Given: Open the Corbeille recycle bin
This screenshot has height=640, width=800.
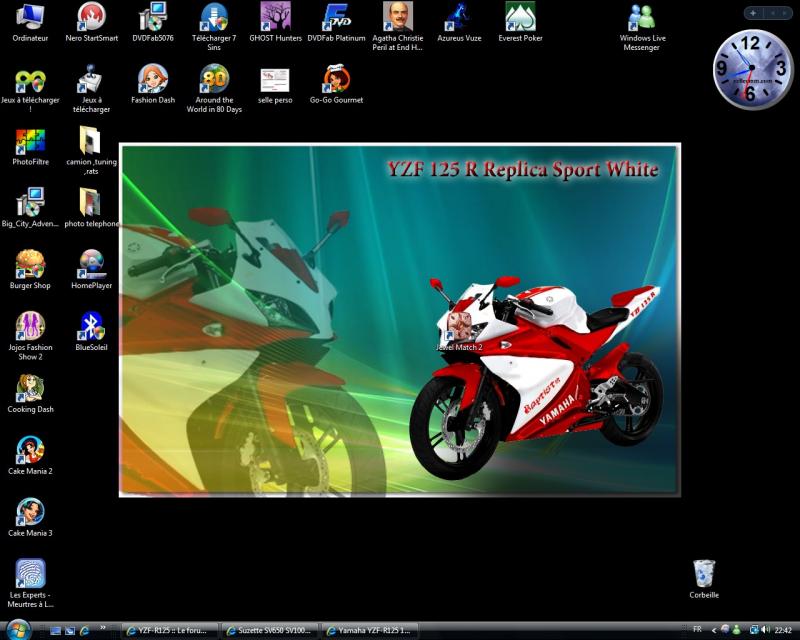Looking at the screenshot, I should 704,579.
